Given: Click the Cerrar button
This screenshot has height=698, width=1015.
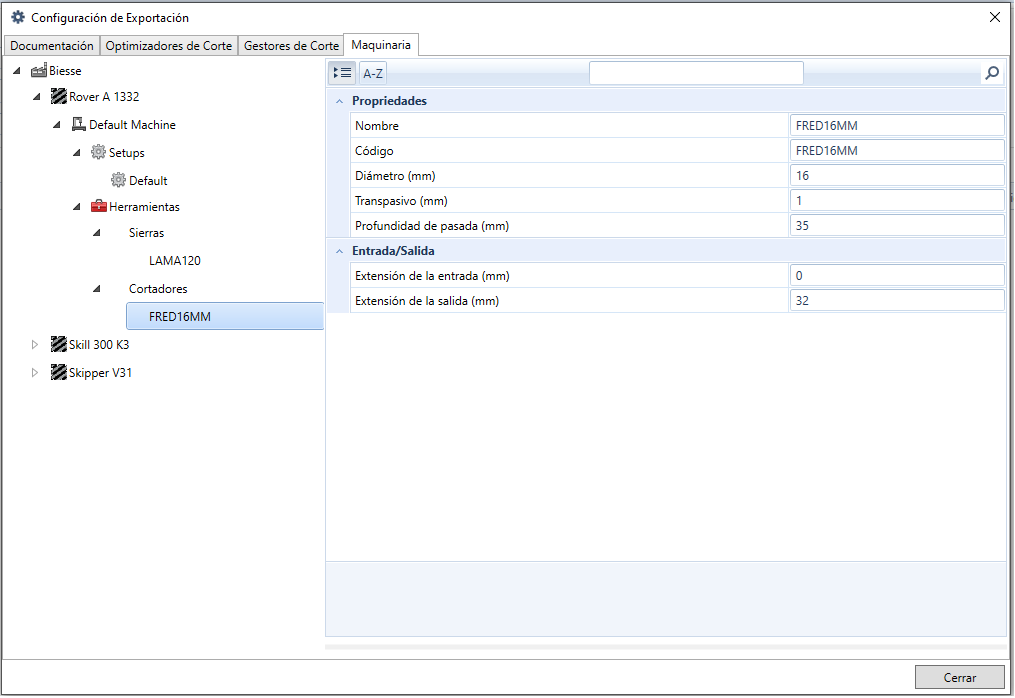Looking at the screenshot, I should click(959, 677).
